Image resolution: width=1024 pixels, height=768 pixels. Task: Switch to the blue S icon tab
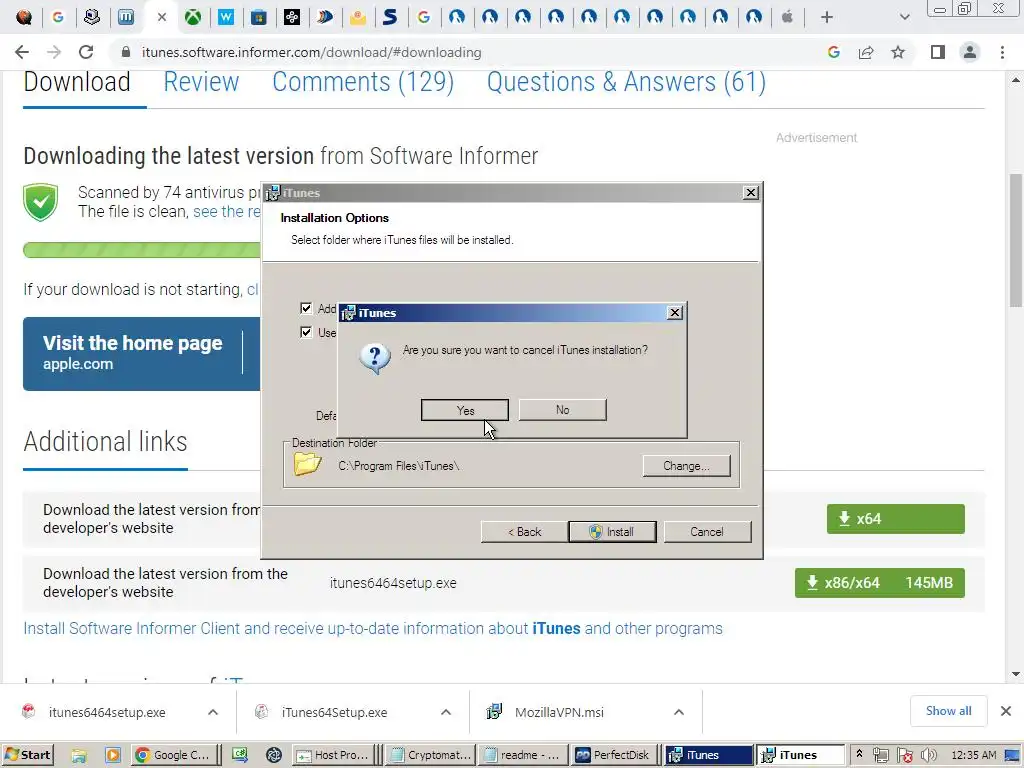[390, 17]
